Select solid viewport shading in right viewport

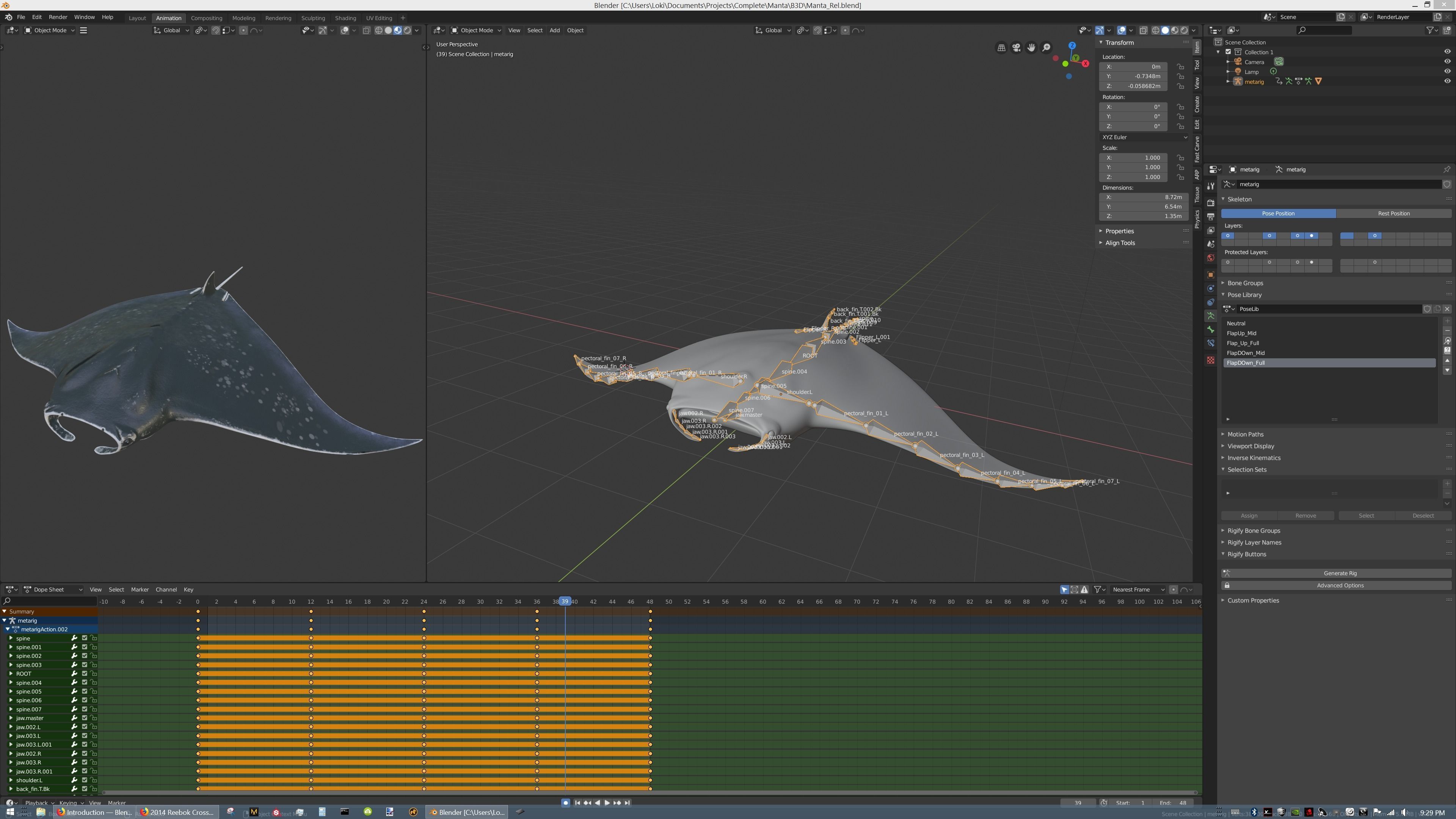click(x=1165, y=30)
